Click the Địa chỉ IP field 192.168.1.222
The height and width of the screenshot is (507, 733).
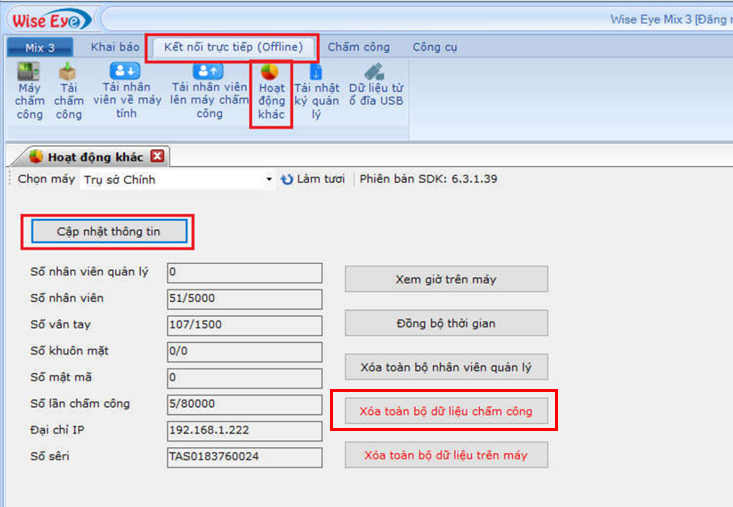(x=244, y=431)
